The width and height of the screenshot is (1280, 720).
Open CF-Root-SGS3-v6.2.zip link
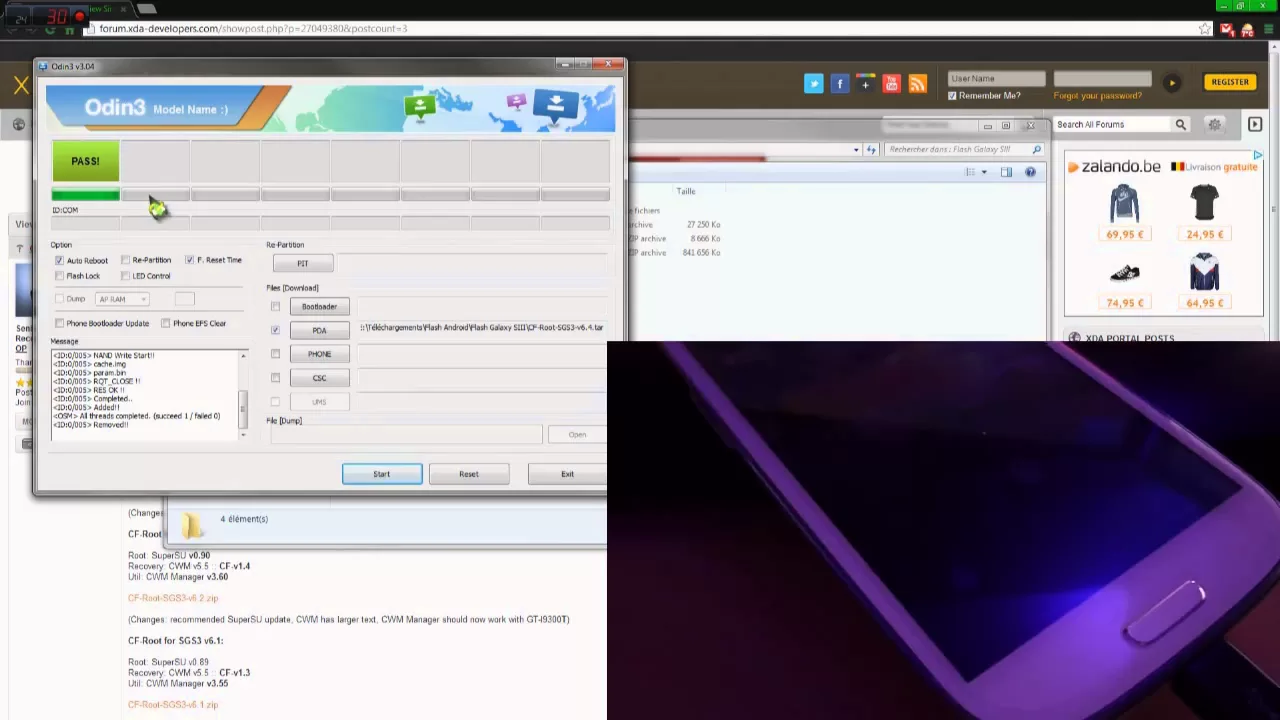coord(173,598)
